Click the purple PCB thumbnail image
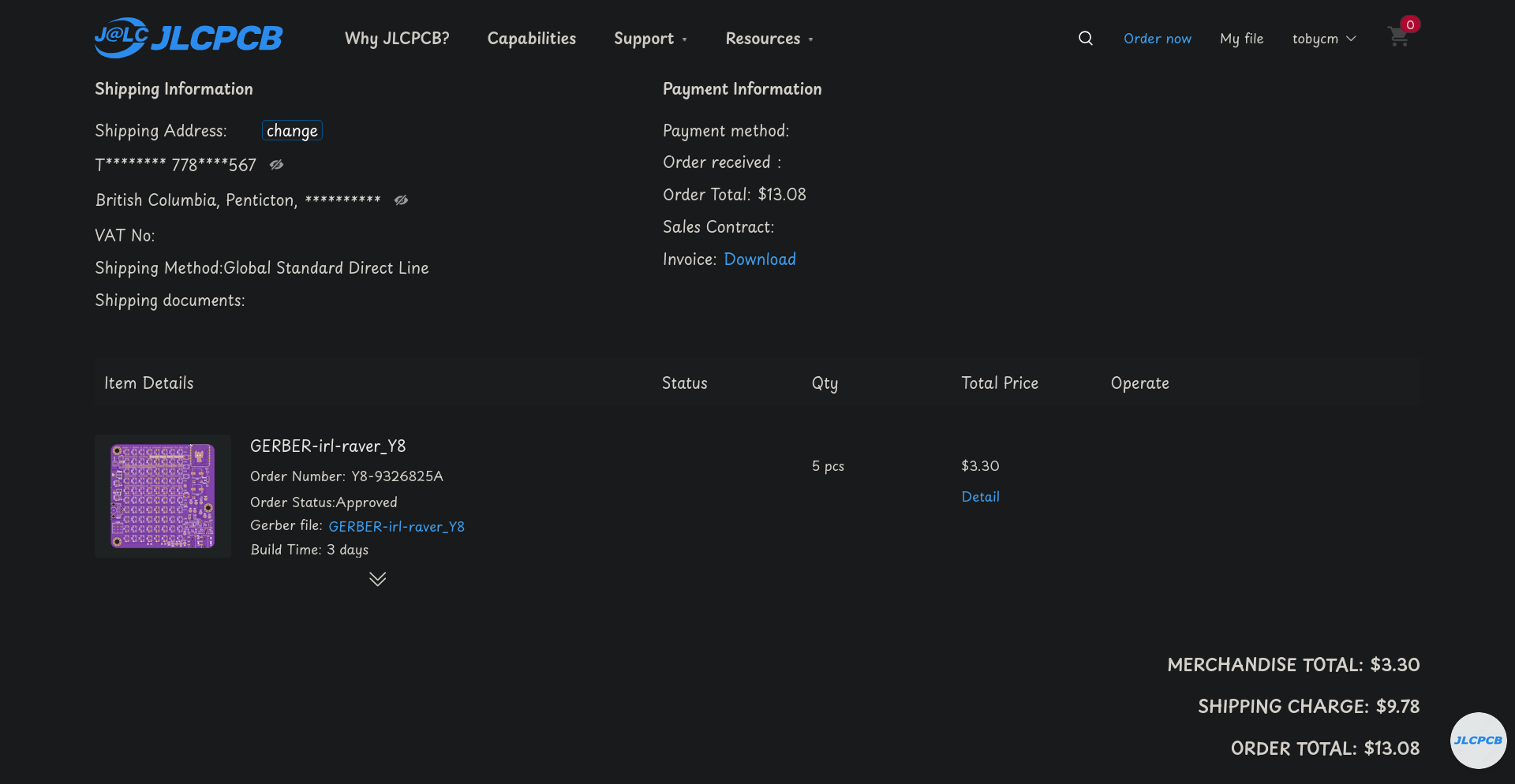 [163, 496]
